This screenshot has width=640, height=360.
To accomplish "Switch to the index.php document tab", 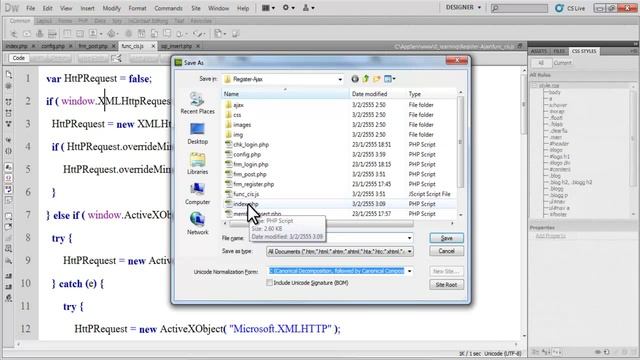I will click(16, 46).
